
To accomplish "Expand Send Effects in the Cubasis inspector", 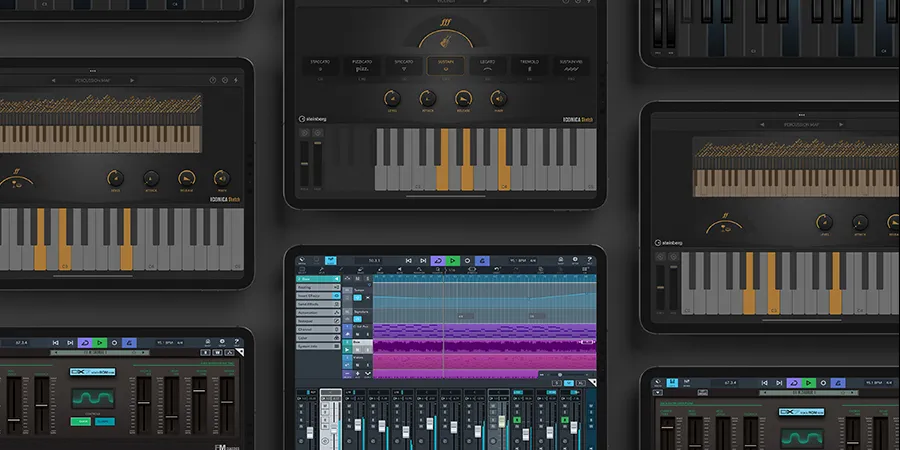I will 319,304.
